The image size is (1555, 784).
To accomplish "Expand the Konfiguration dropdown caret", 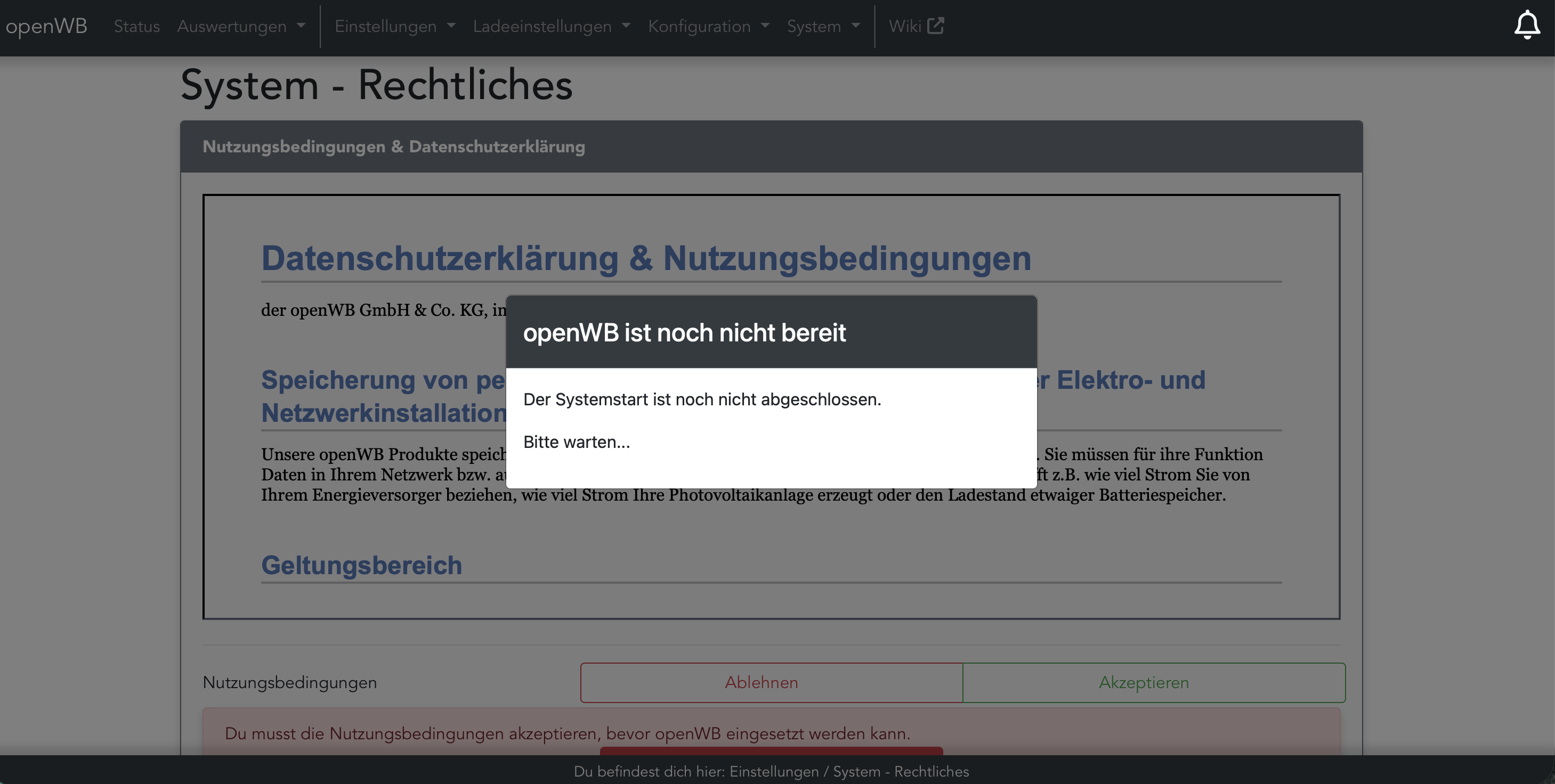I will [x=765, y=26].
